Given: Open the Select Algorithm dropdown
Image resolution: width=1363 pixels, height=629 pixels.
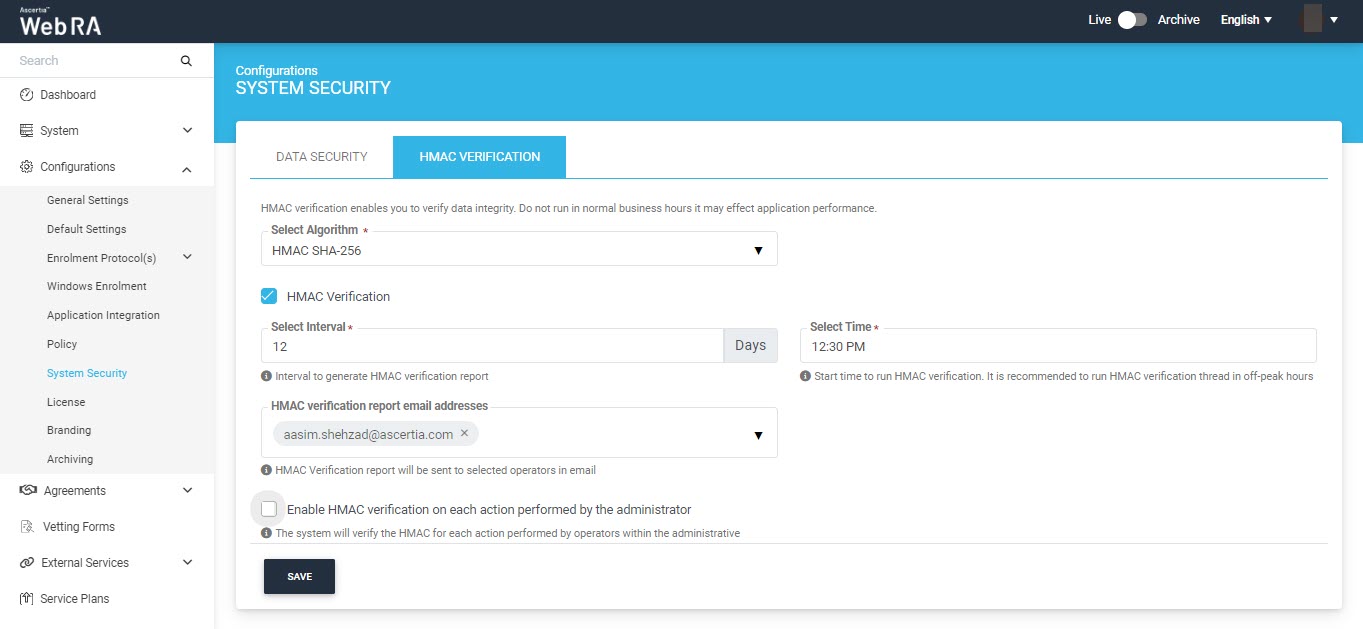Looking at the screenshot, I should pyautogui.click(x=519, y=249).
